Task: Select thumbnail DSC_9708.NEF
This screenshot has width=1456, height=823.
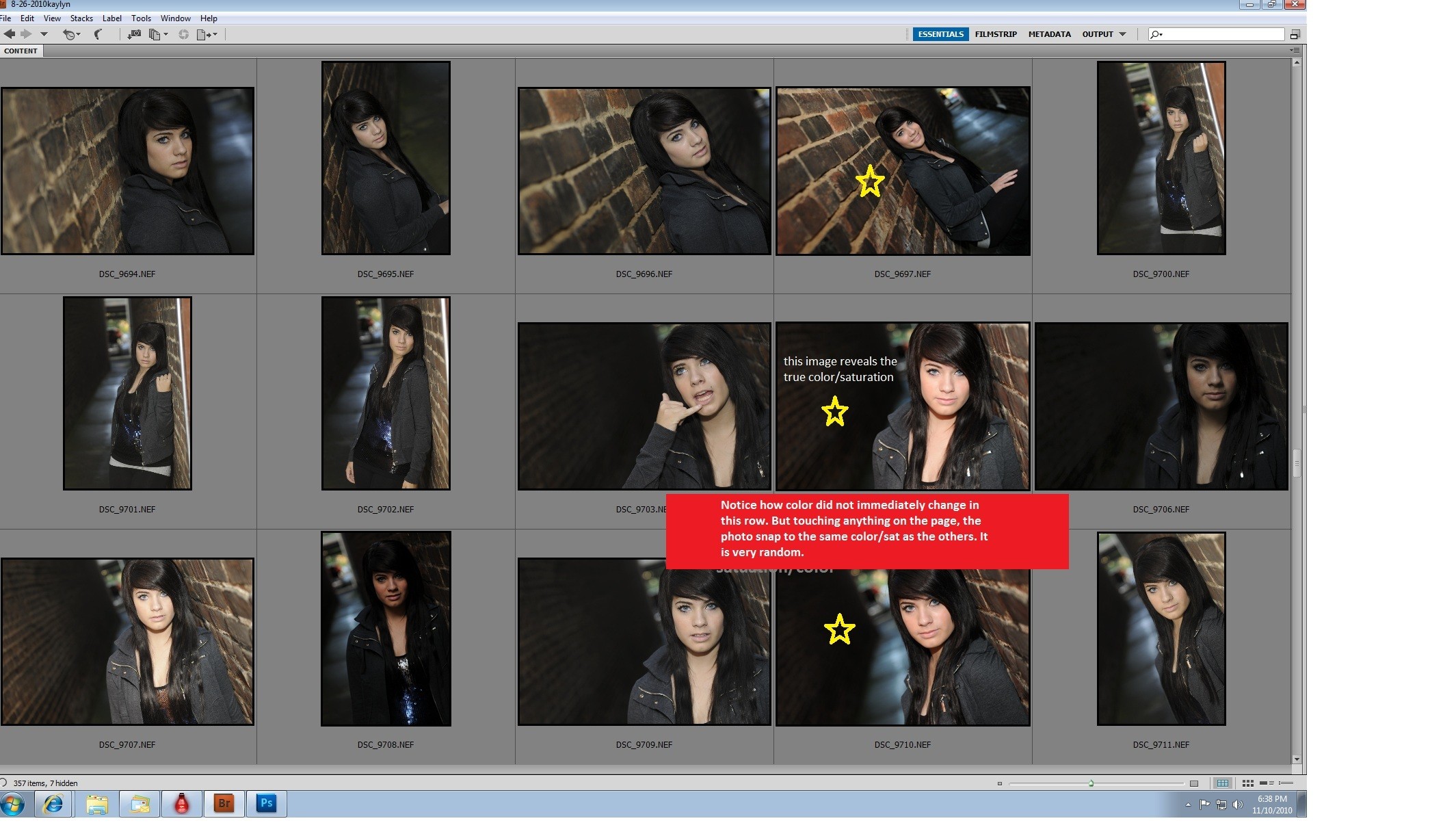Action: point(386,629)
